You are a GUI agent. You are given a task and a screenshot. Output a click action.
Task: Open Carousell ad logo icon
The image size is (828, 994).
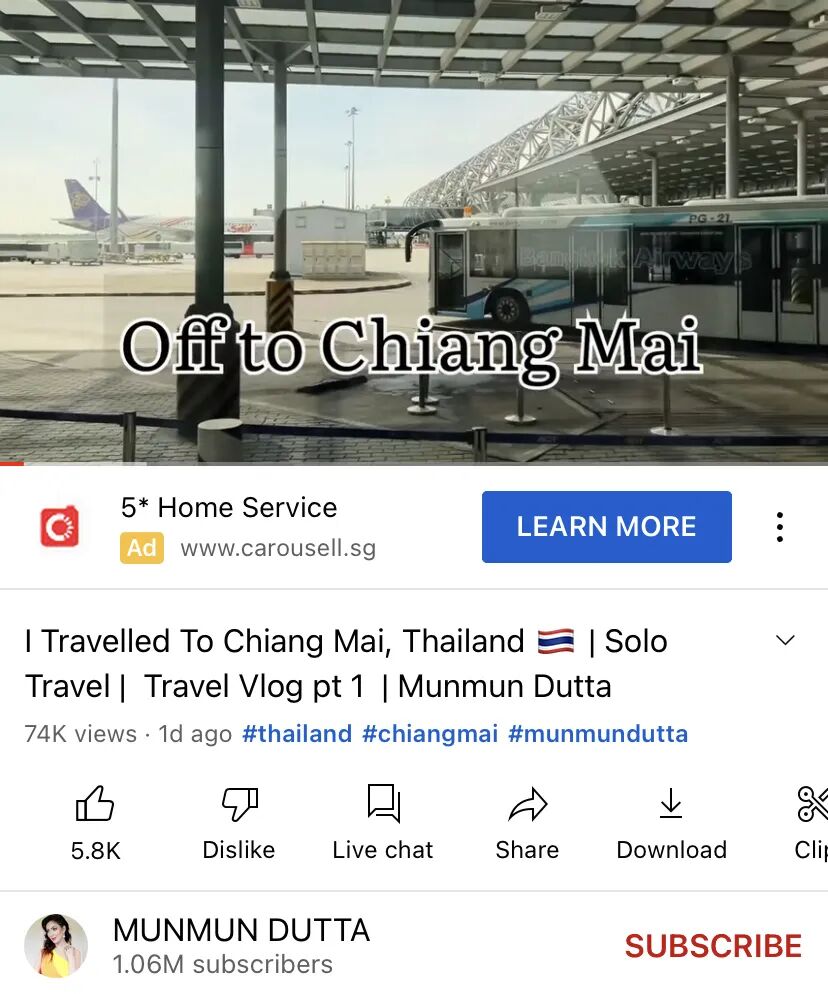[x=60, y=526]
